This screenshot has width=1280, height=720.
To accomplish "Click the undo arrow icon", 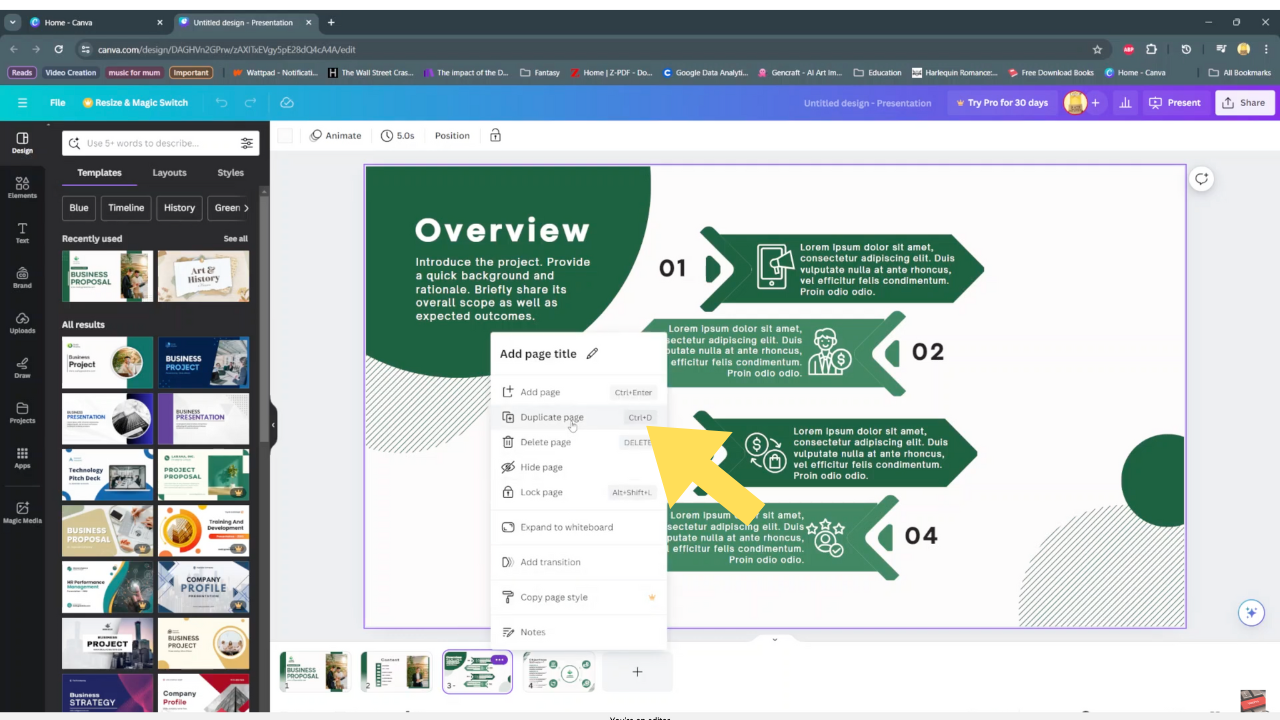I will click(x=221, y=103).
